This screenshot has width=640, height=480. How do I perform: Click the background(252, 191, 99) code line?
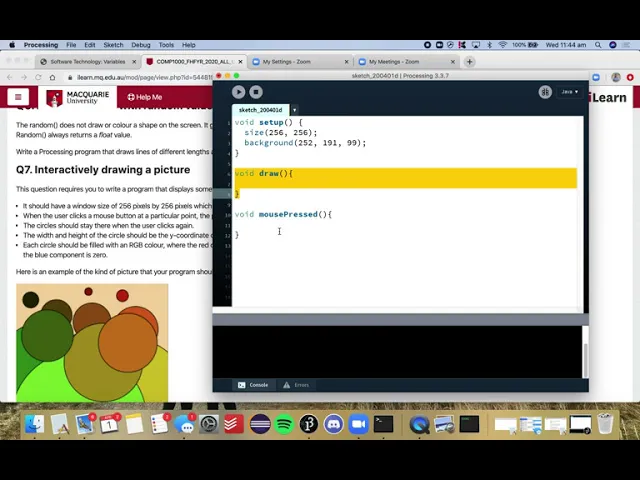[305, 143]
